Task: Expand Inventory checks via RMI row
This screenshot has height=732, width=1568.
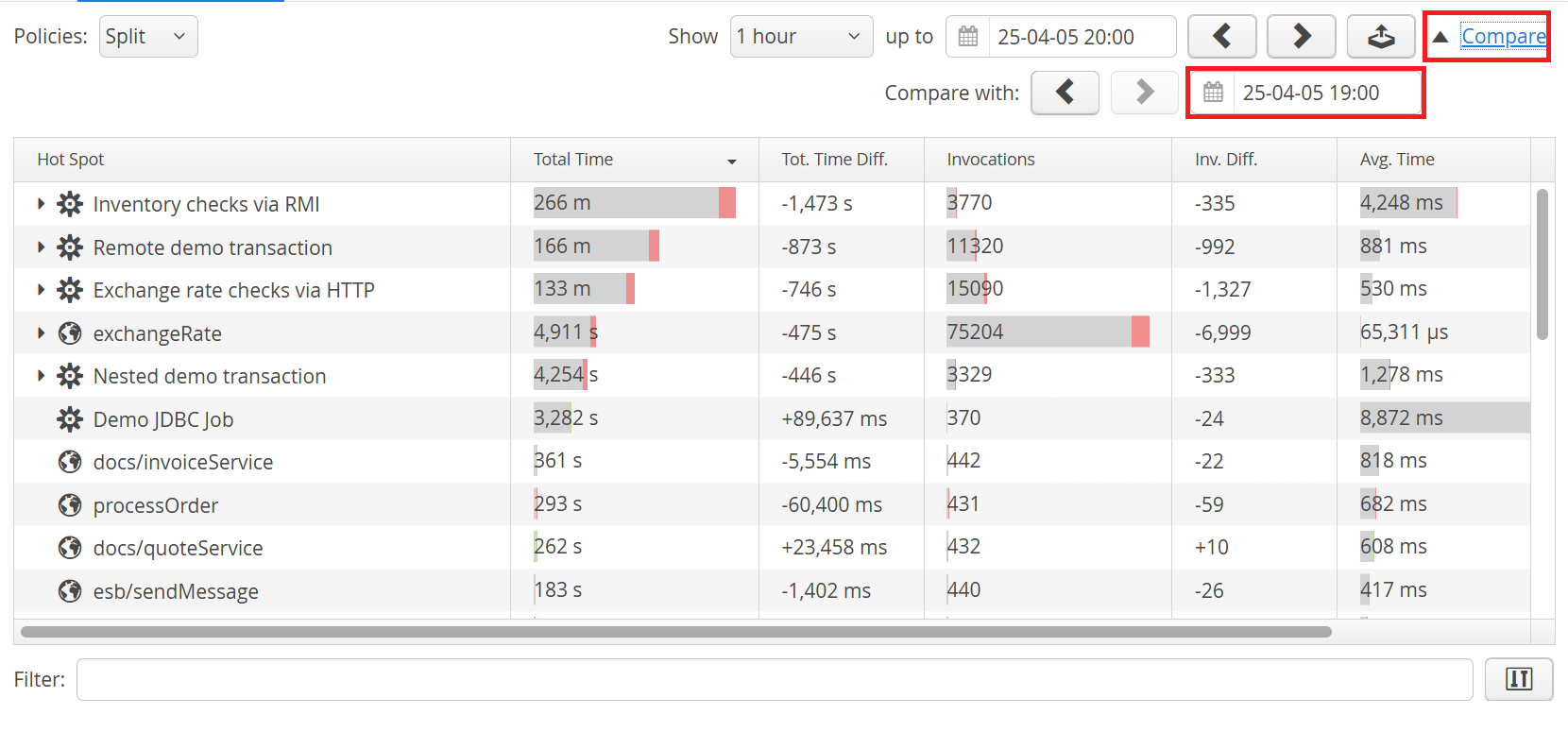Action: point(41,204)
